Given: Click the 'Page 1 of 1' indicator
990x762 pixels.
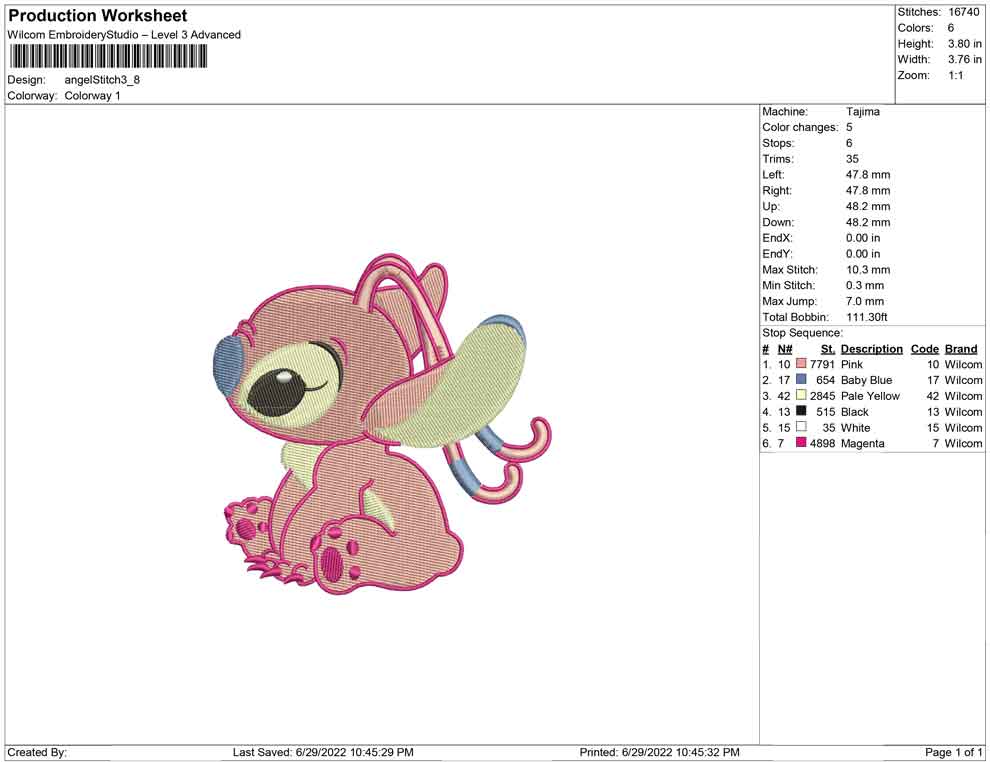Looking at the screenshot, I should pos(953,752).
